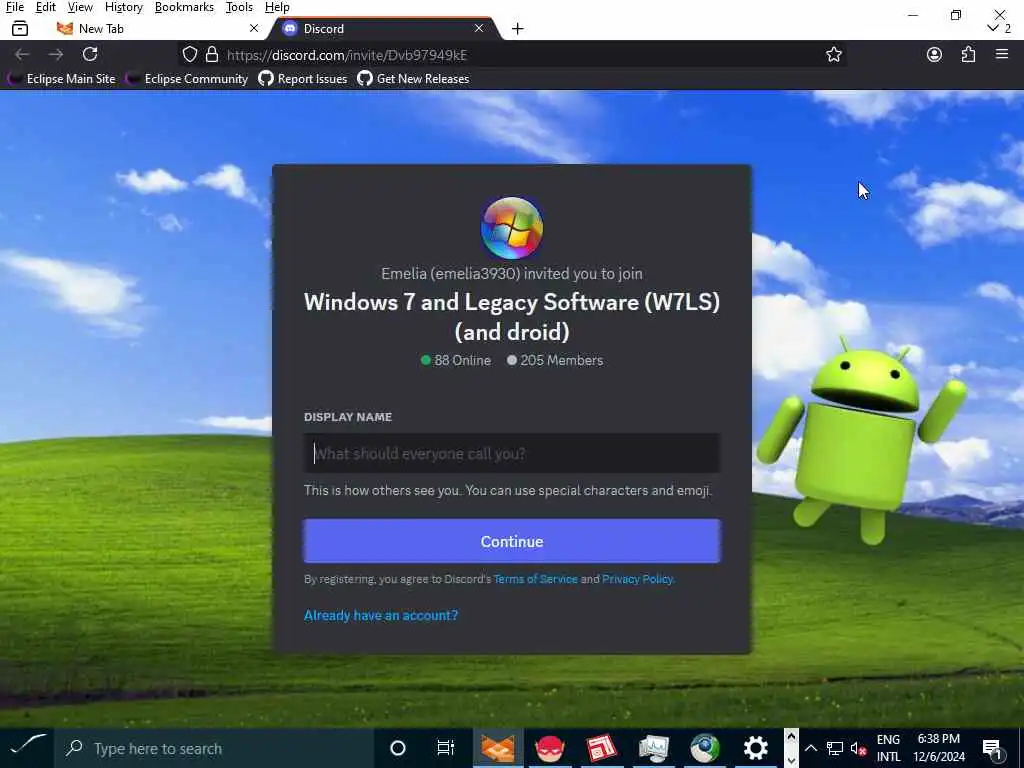Click the address bar URL

[x=347, y=55]
